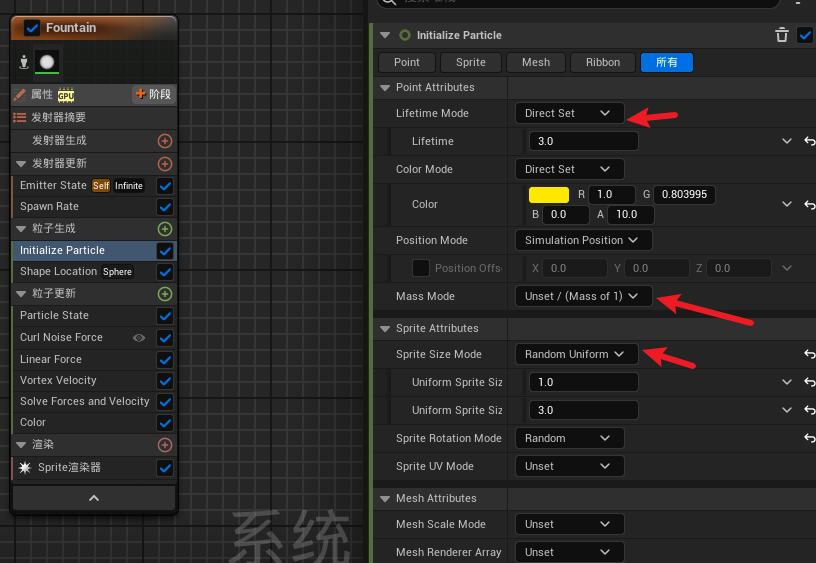Disable the Shape Location module checkbox
The width and height of the screenshot is (816, 563).
click(165, 272)
